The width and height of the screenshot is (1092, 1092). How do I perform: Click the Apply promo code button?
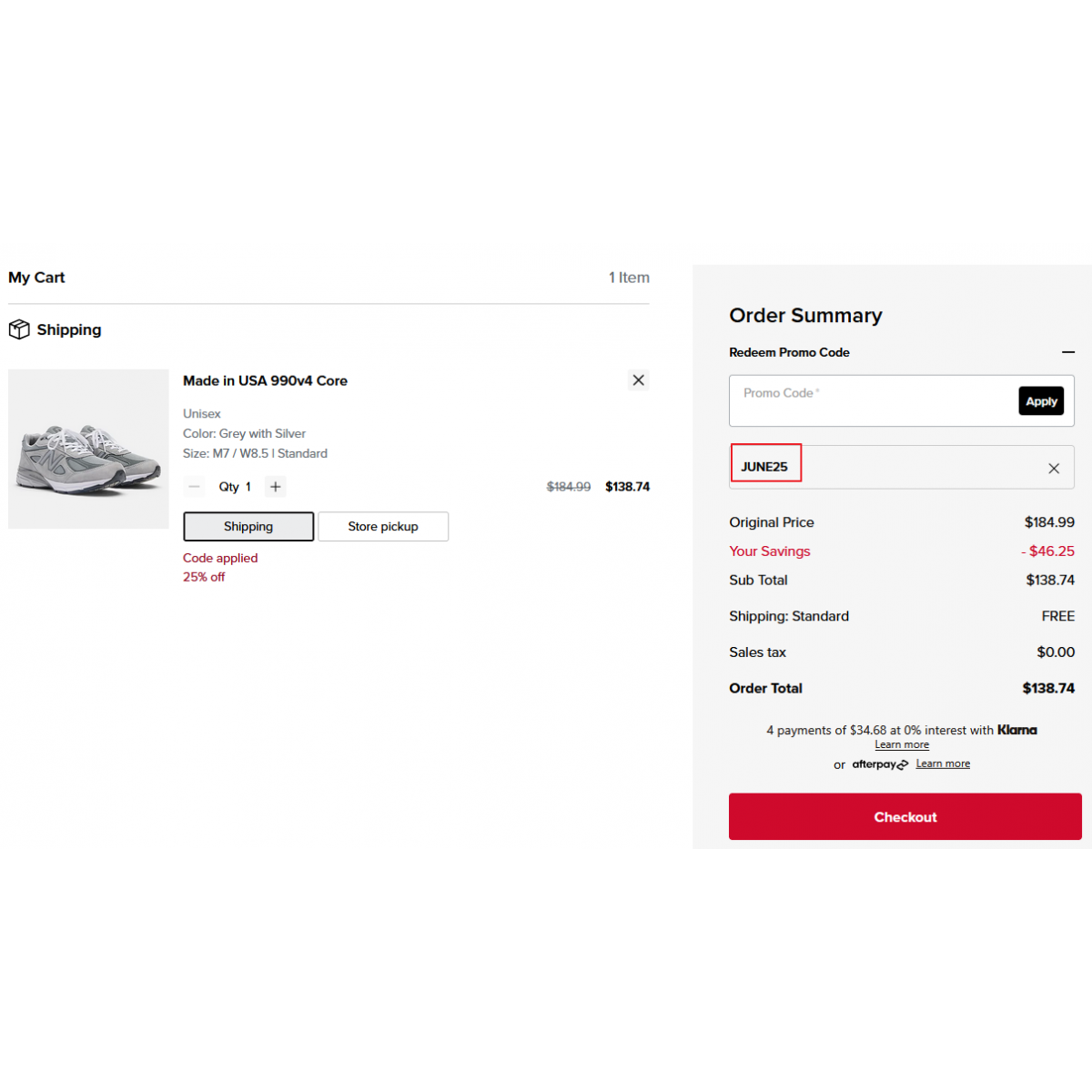pos(1041,401)
